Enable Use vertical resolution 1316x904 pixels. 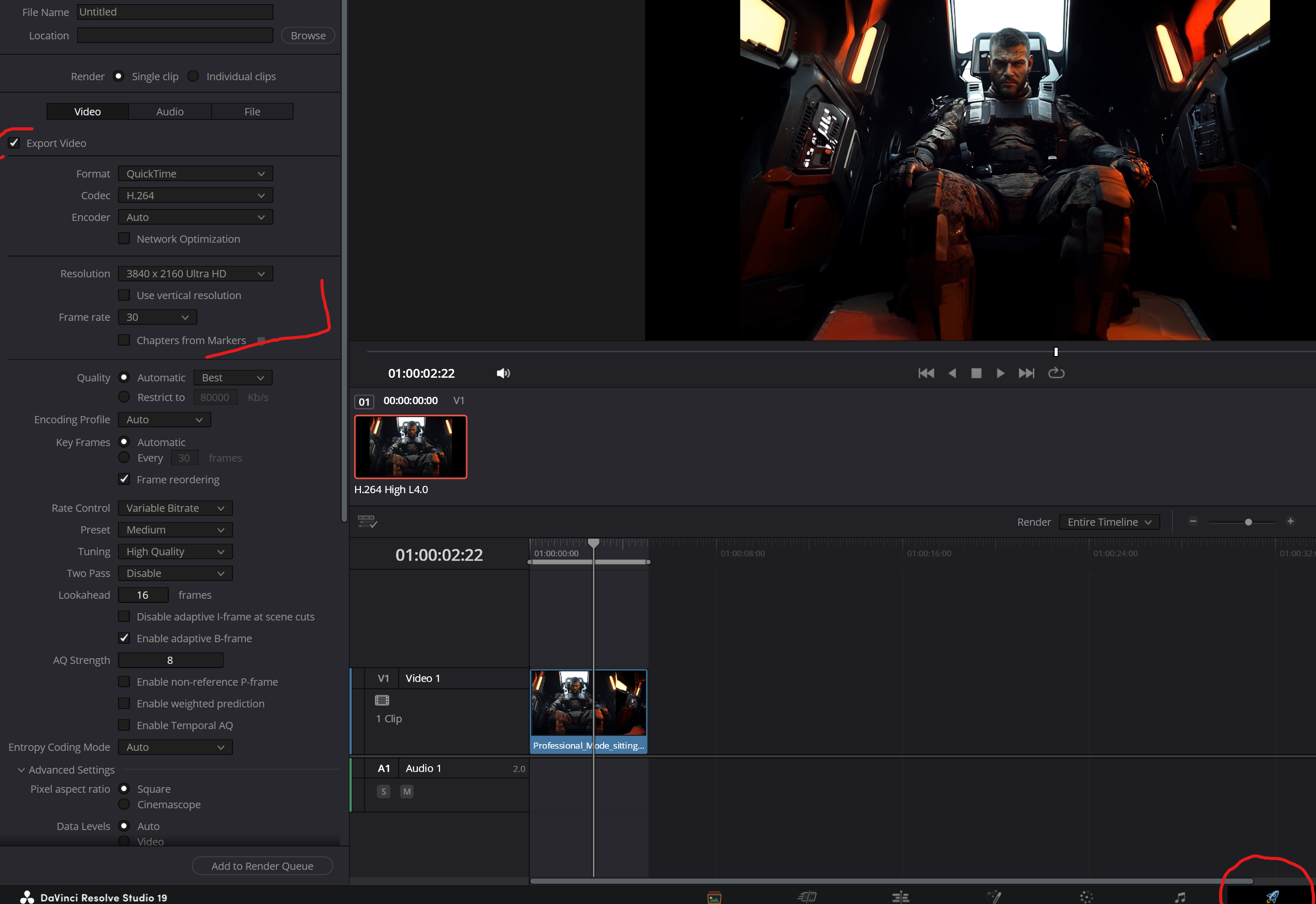[124, 294]
